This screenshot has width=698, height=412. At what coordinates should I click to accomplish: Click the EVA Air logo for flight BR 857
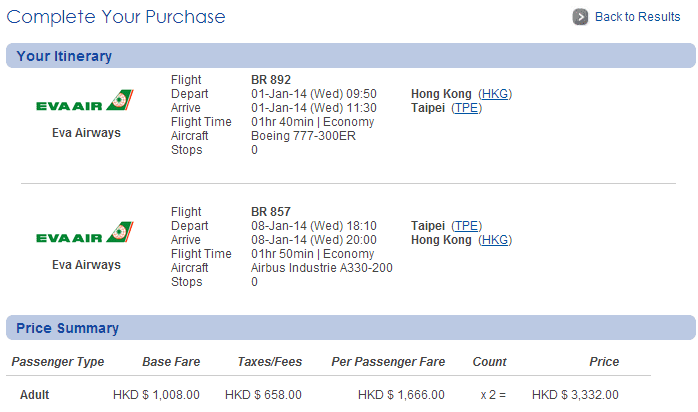(x=85, y=234)
